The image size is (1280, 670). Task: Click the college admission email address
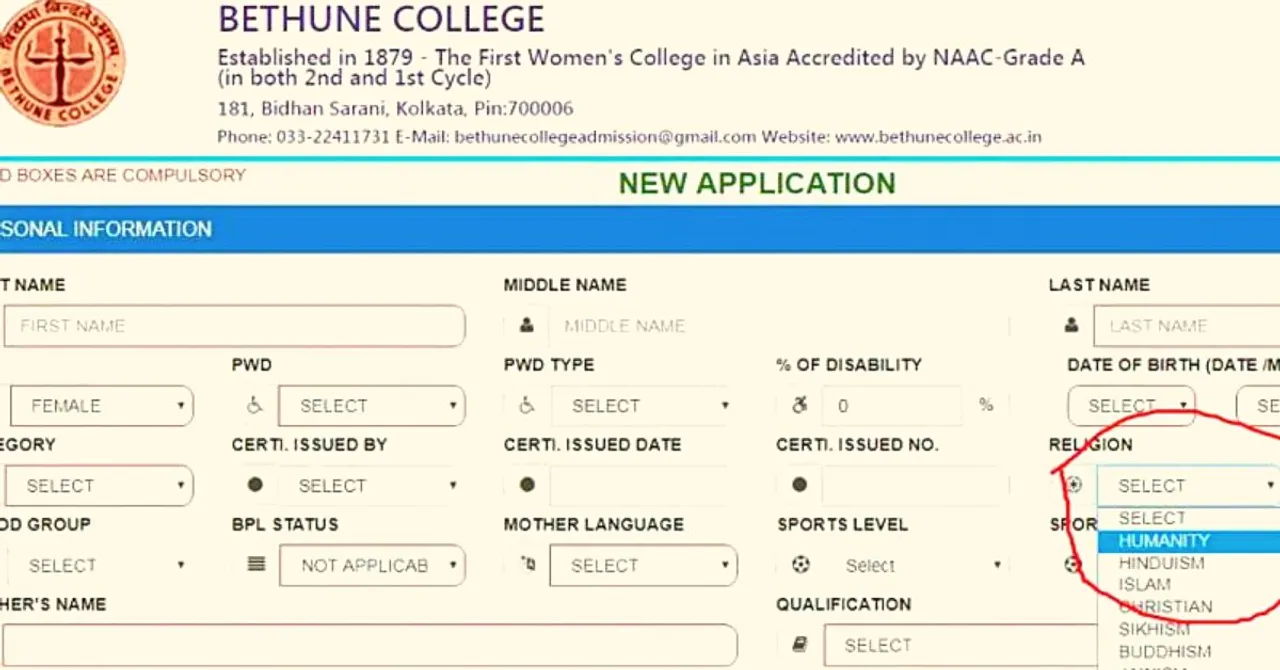[605, 137]
